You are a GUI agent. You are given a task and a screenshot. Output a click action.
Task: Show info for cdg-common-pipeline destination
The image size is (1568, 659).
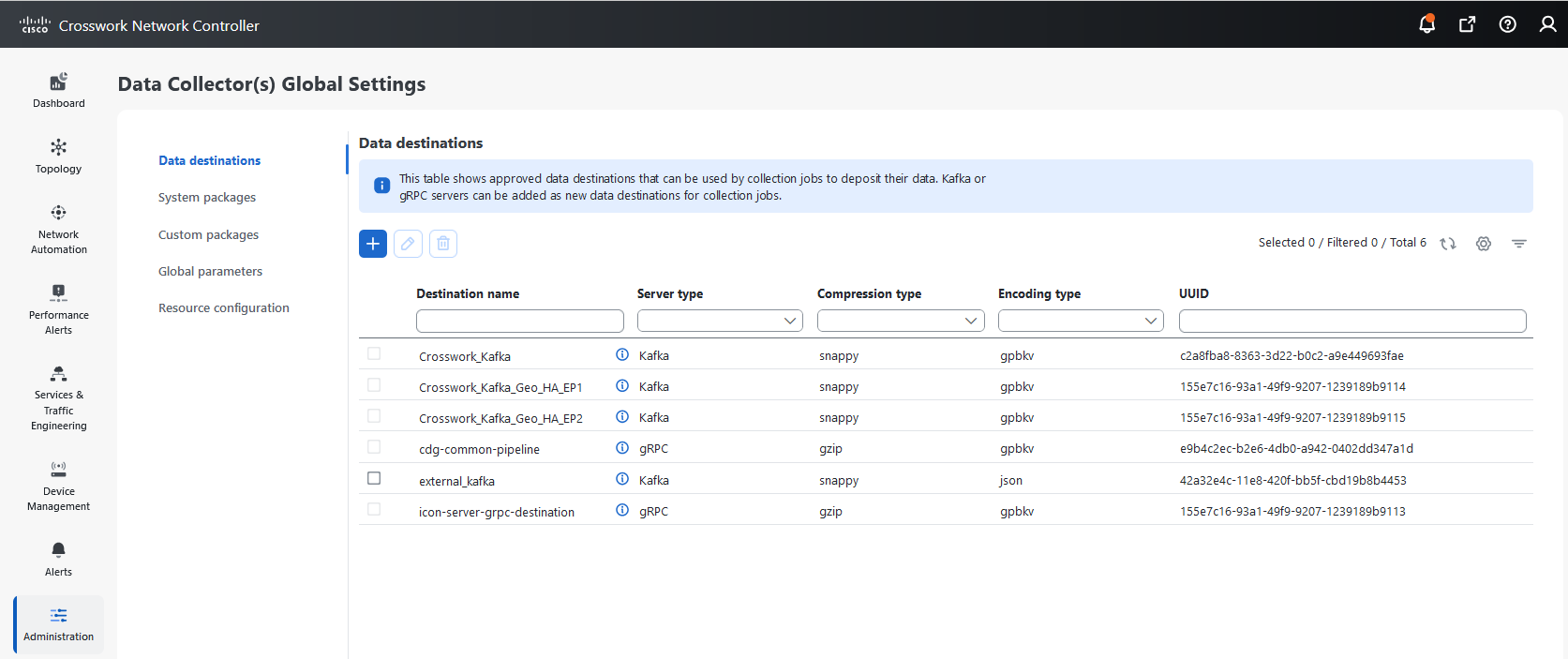[622, 448]
